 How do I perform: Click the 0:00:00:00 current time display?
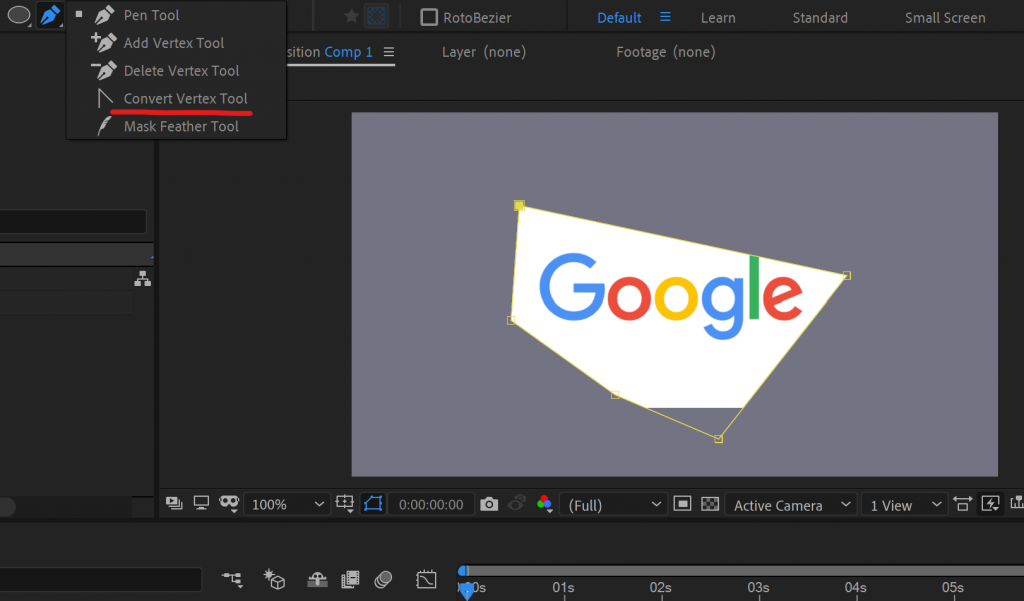coord(431,505)
